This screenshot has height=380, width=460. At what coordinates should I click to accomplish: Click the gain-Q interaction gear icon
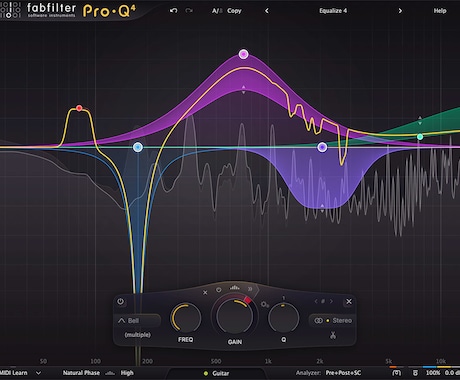pos(264,304)
